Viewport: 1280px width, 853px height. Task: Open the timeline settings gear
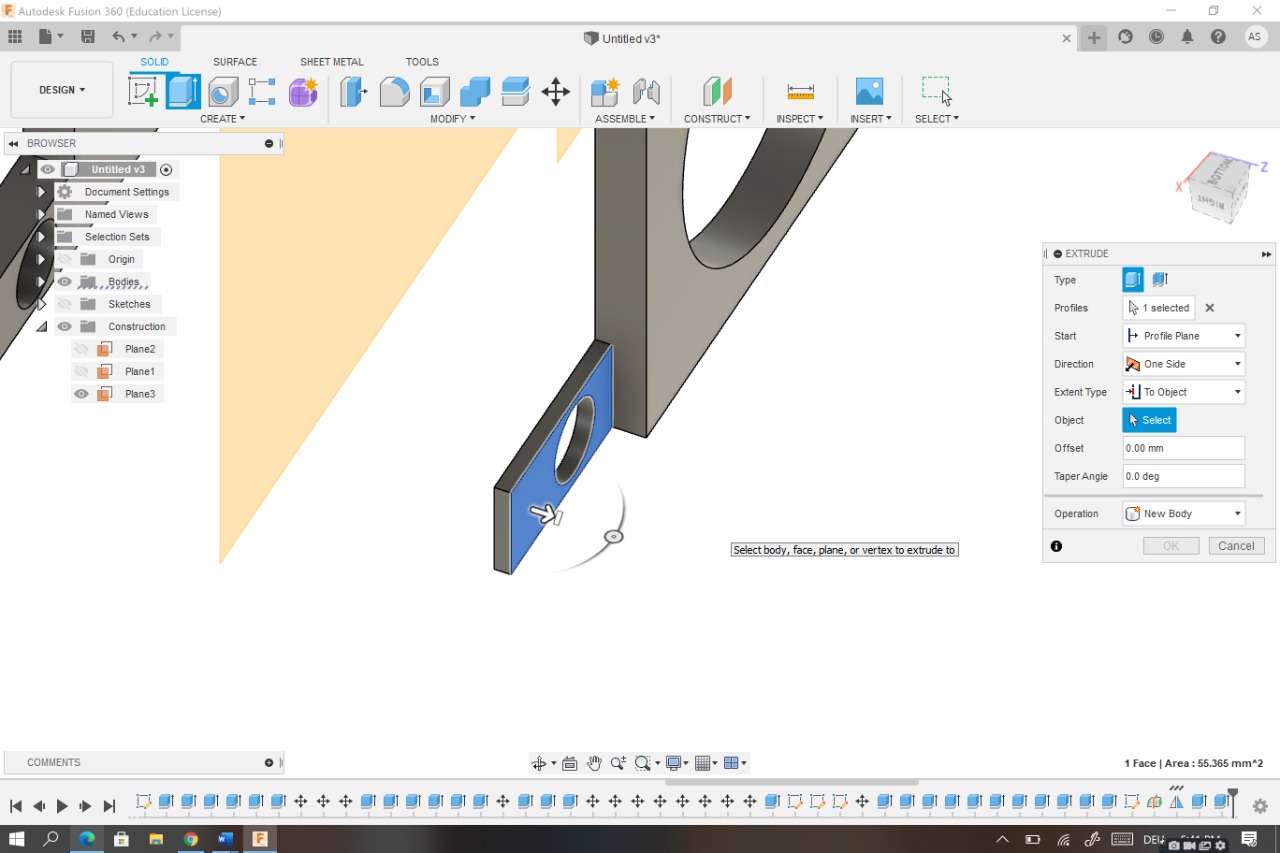(x=1260, y=805)
